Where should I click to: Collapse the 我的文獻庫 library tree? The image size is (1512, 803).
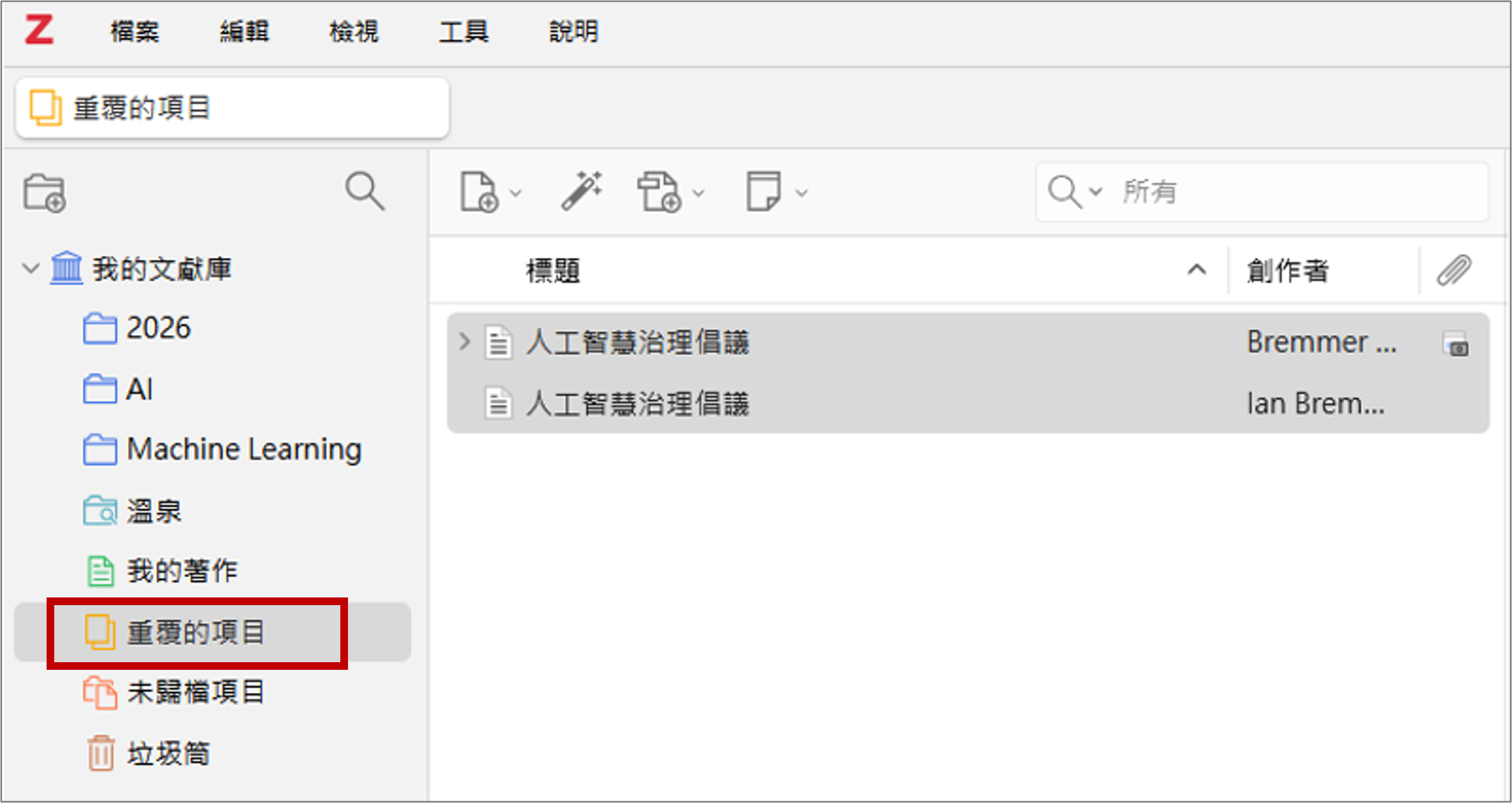click(31, 269)
